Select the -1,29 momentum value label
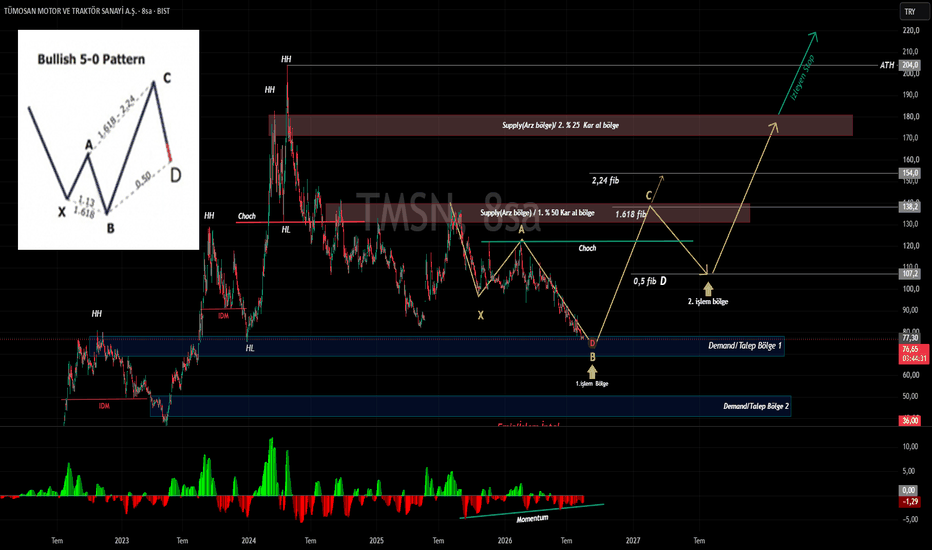 pyautogui.click(x=910, y=502)
